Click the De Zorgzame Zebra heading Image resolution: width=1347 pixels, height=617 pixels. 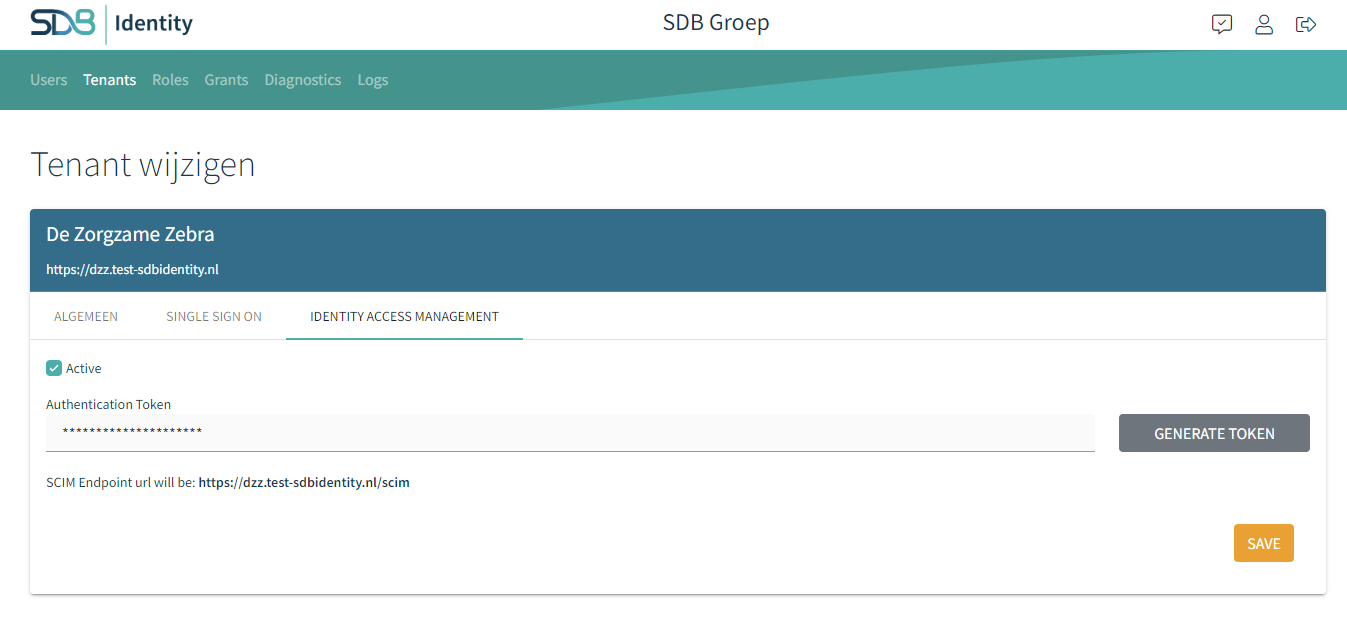coord(130,234)
